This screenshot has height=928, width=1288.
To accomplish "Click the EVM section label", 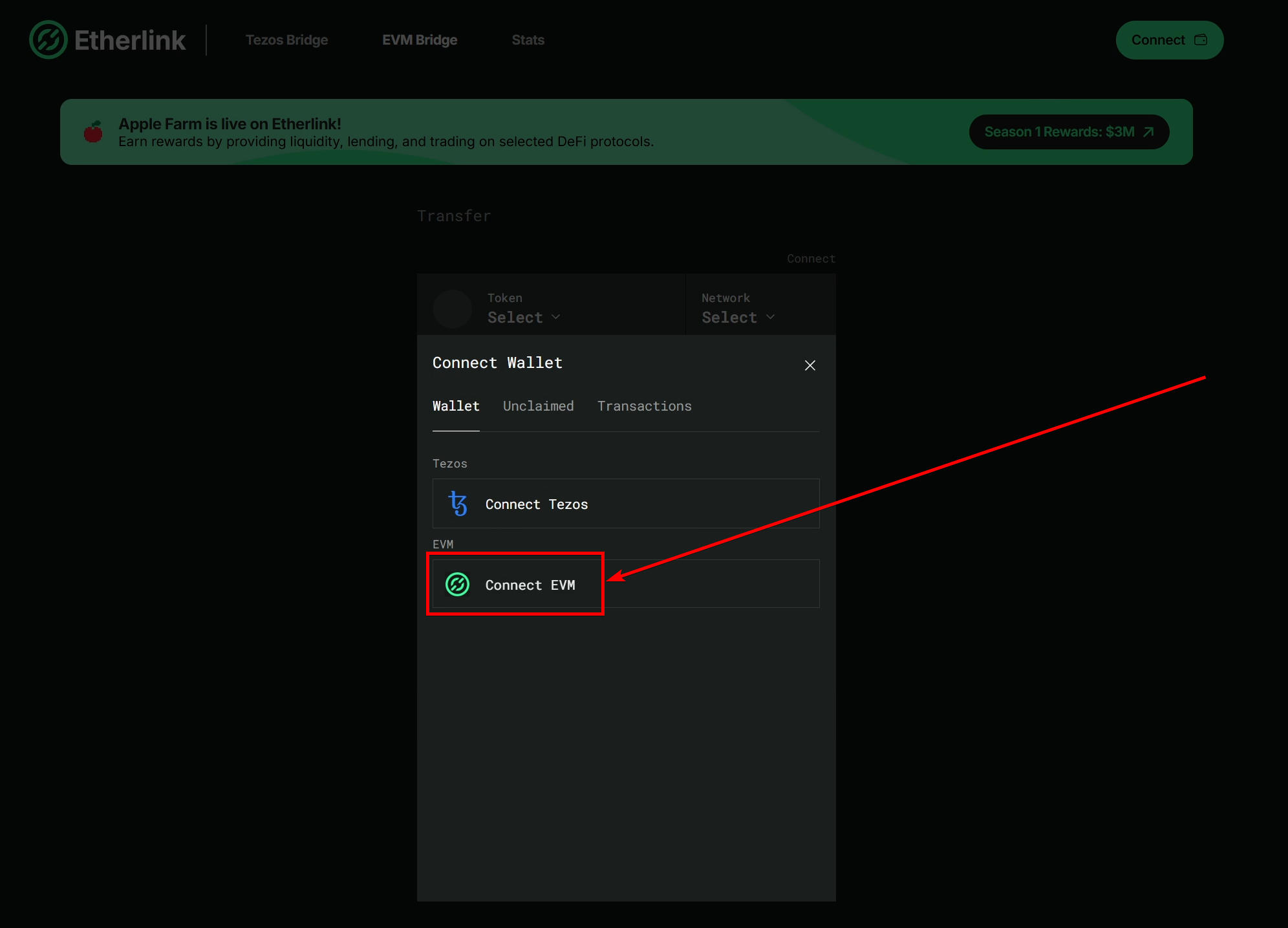I will (x=443, y=545).
